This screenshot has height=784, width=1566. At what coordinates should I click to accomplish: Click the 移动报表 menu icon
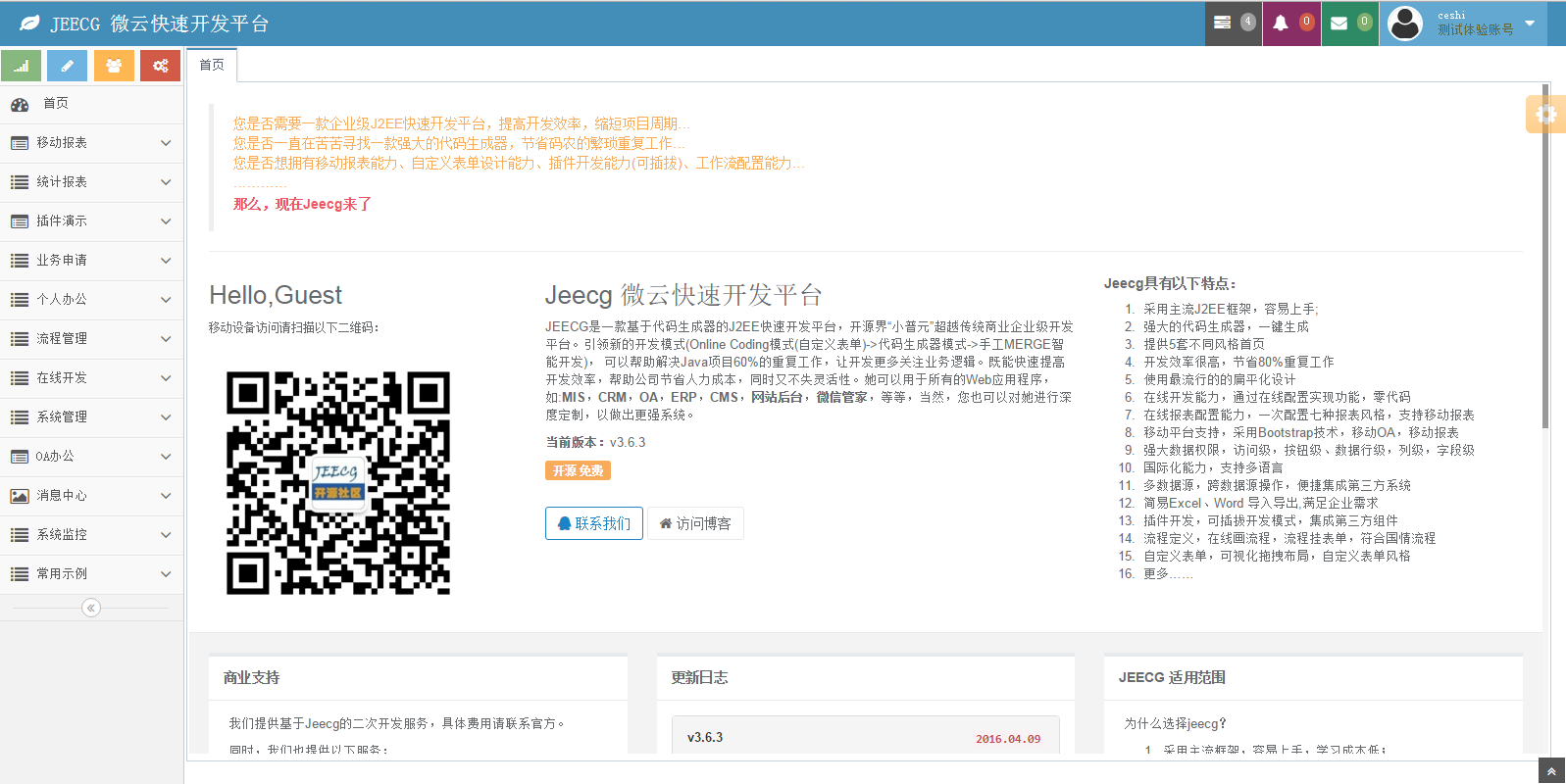tap(20, 143)
